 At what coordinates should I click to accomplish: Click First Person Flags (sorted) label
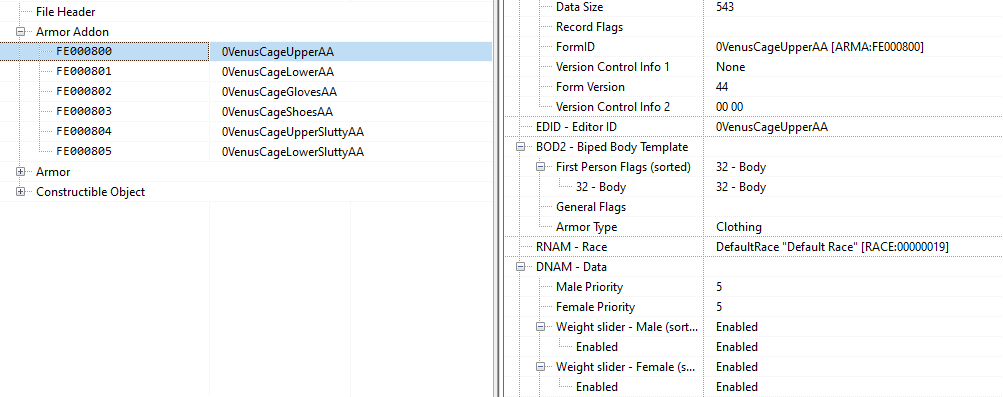coord(624,167)
